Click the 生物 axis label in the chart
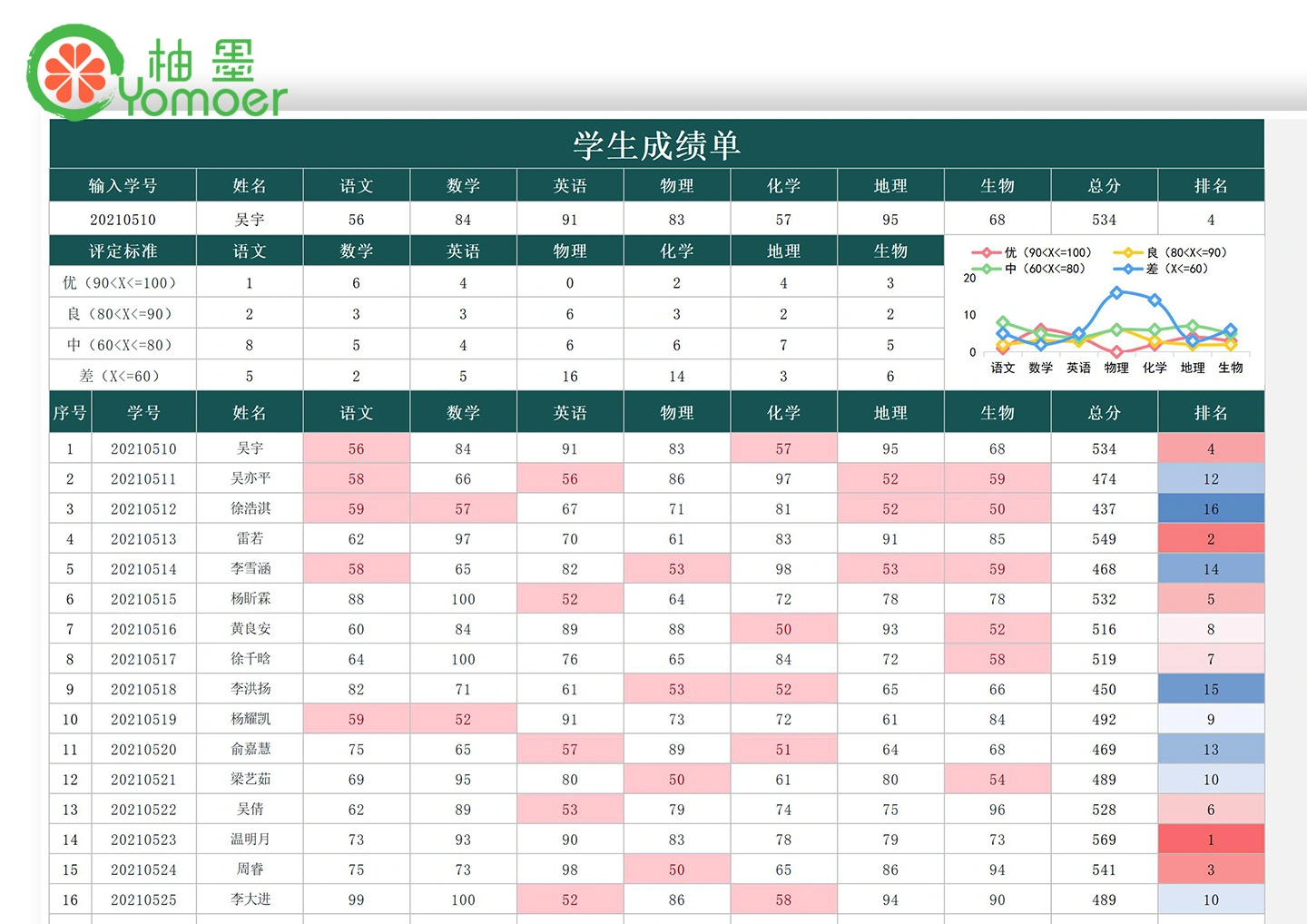Viewport: 1307px width, 924px height. pos(1231,368)
